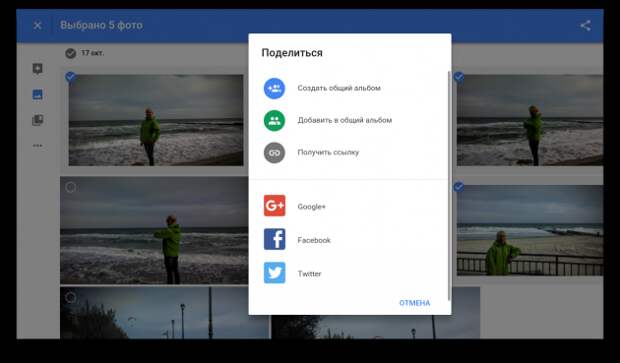This screenshot has width=620, height=363.
Task: Close the photo selection with X
Action: 37,25
